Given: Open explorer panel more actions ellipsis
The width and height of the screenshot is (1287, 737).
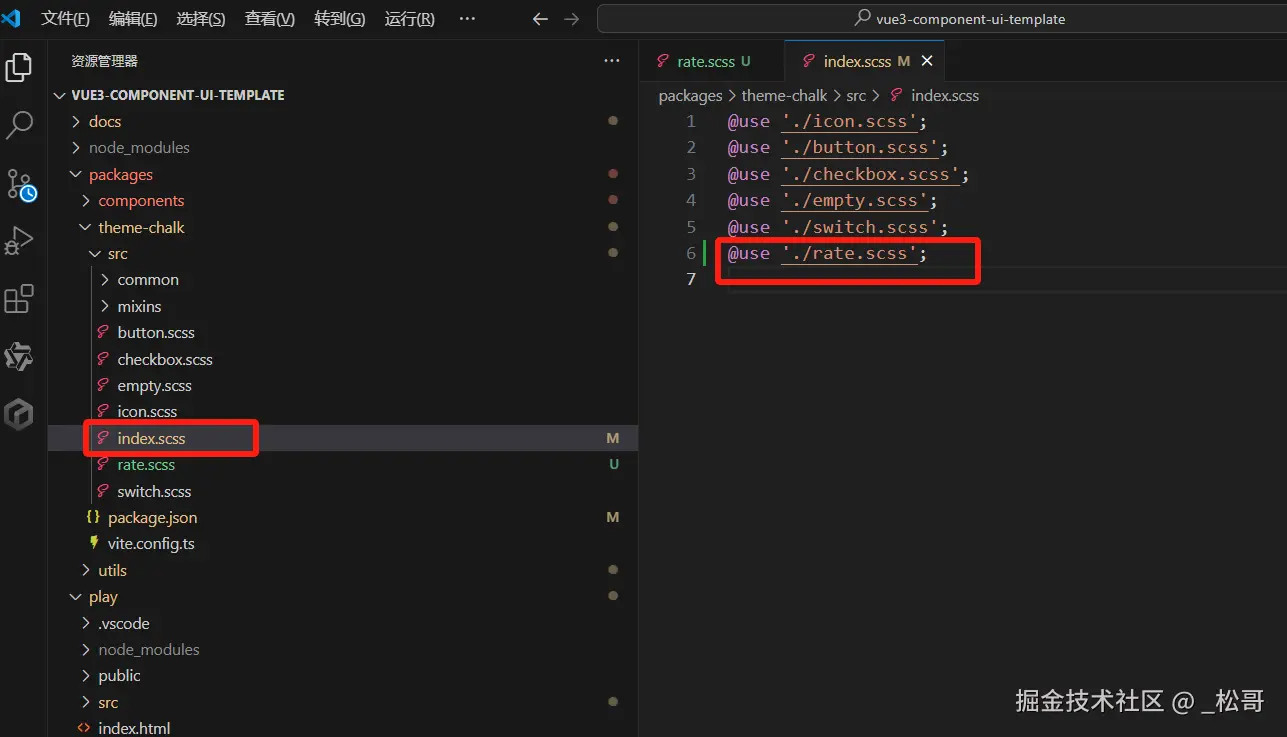Looking at the screenshot, I should [612, 61].
